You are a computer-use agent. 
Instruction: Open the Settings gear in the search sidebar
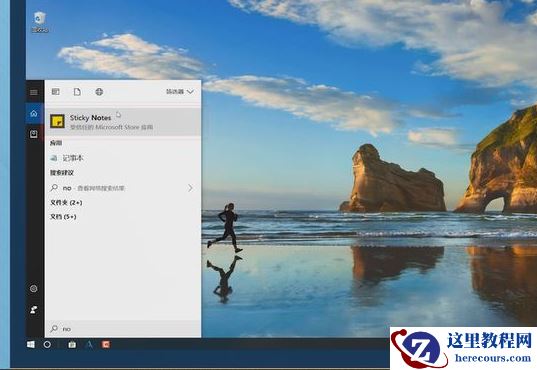[x=34, y=288]
